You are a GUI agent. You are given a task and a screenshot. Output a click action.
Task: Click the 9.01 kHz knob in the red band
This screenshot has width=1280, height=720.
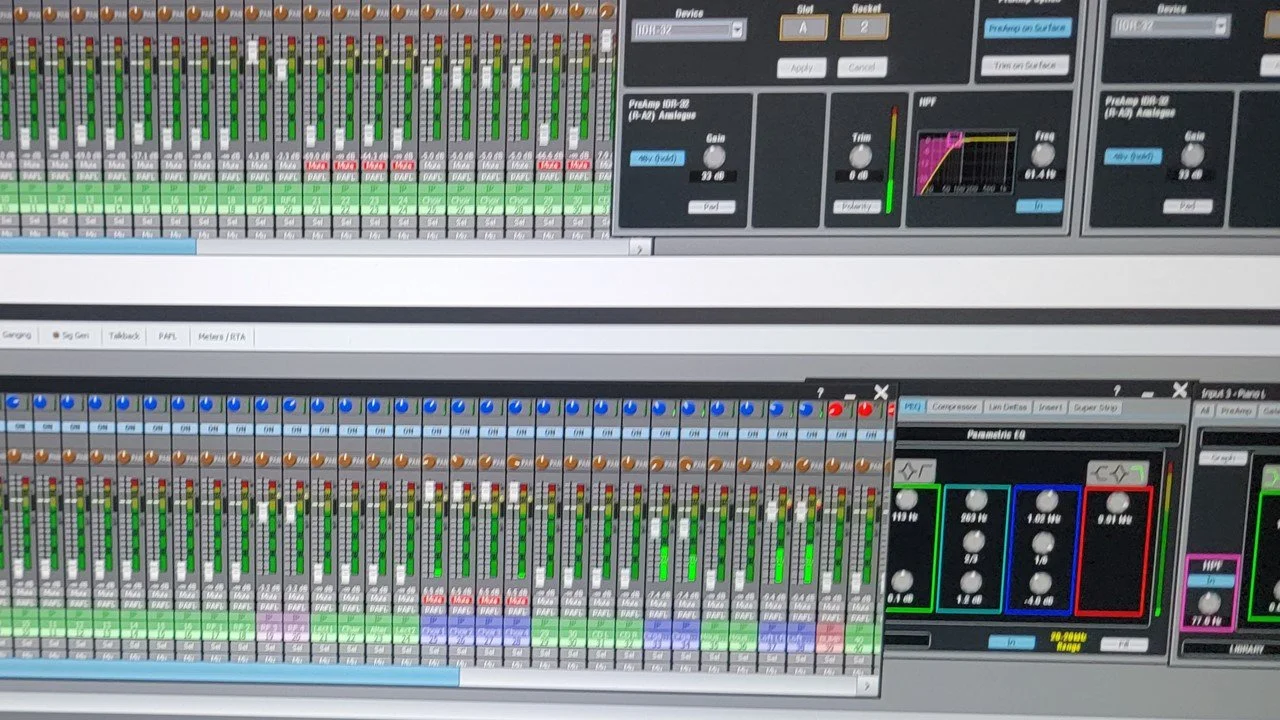[1118, 502]
